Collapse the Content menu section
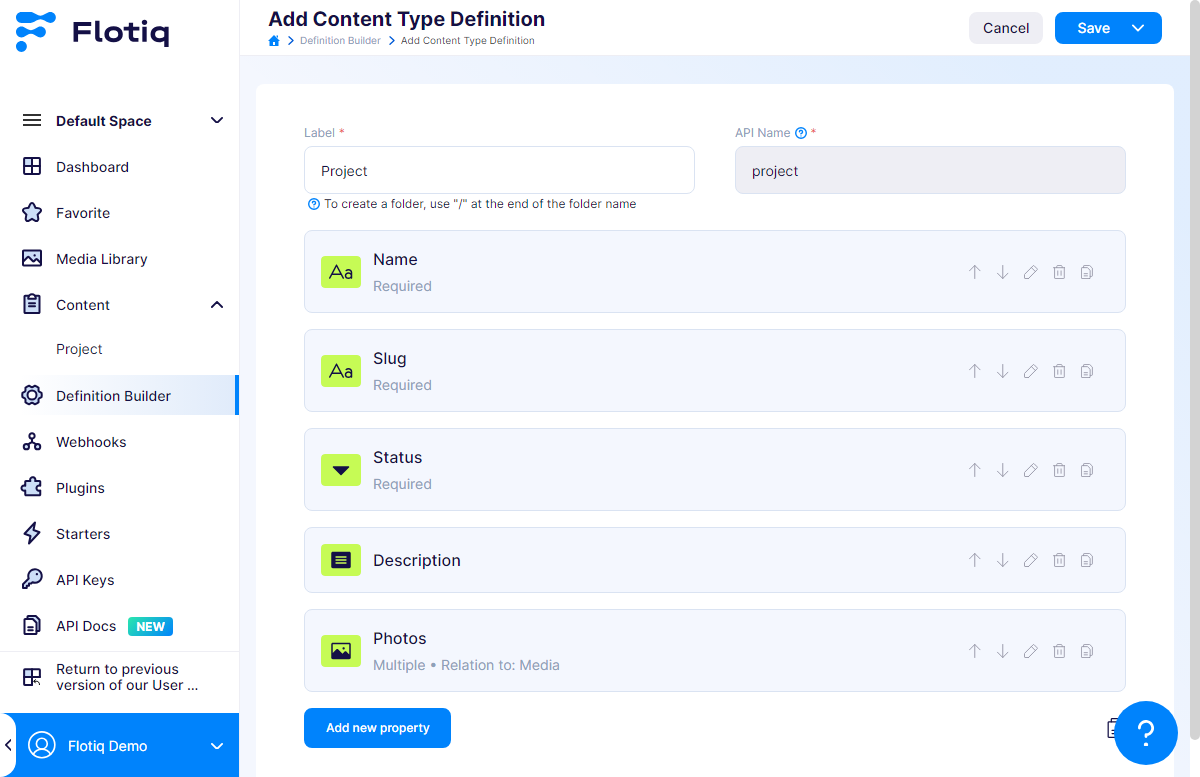 (217, 305)
